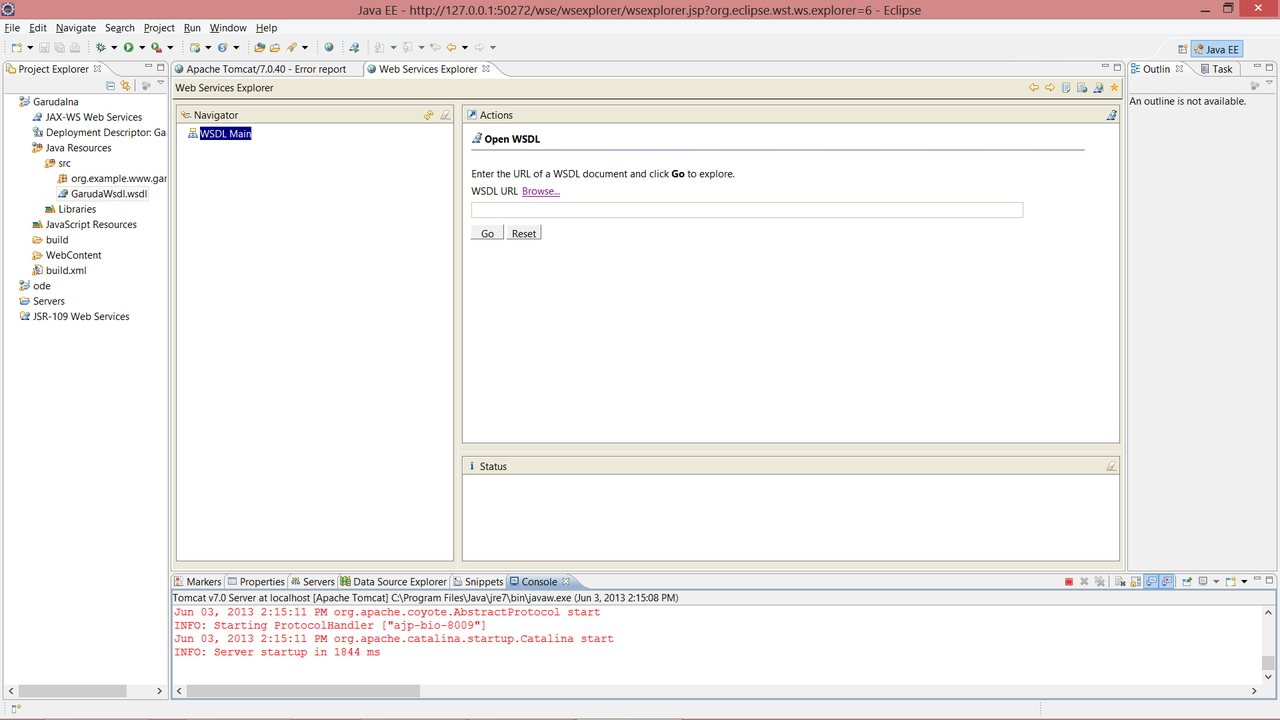Click the Launch Web Services Explorer toolbar icon
This screenshot has height=720, width=1280.
[354, 47]
